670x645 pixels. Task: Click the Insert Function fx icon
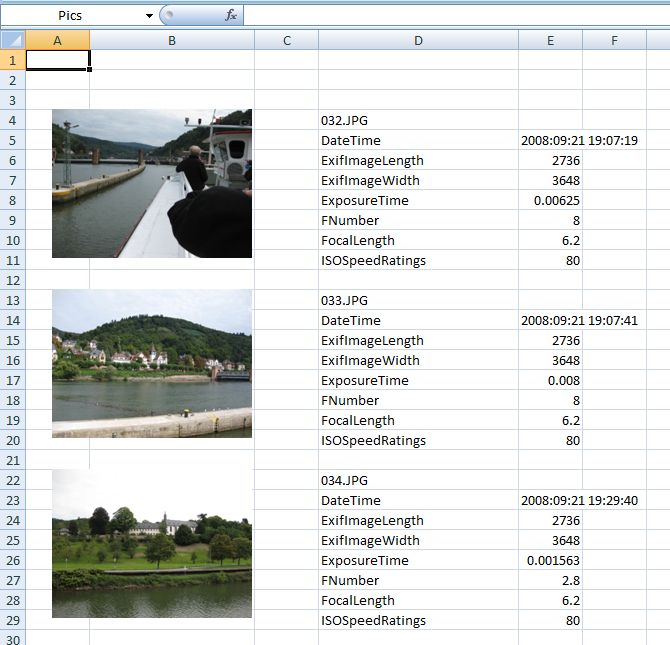(231, 15)
